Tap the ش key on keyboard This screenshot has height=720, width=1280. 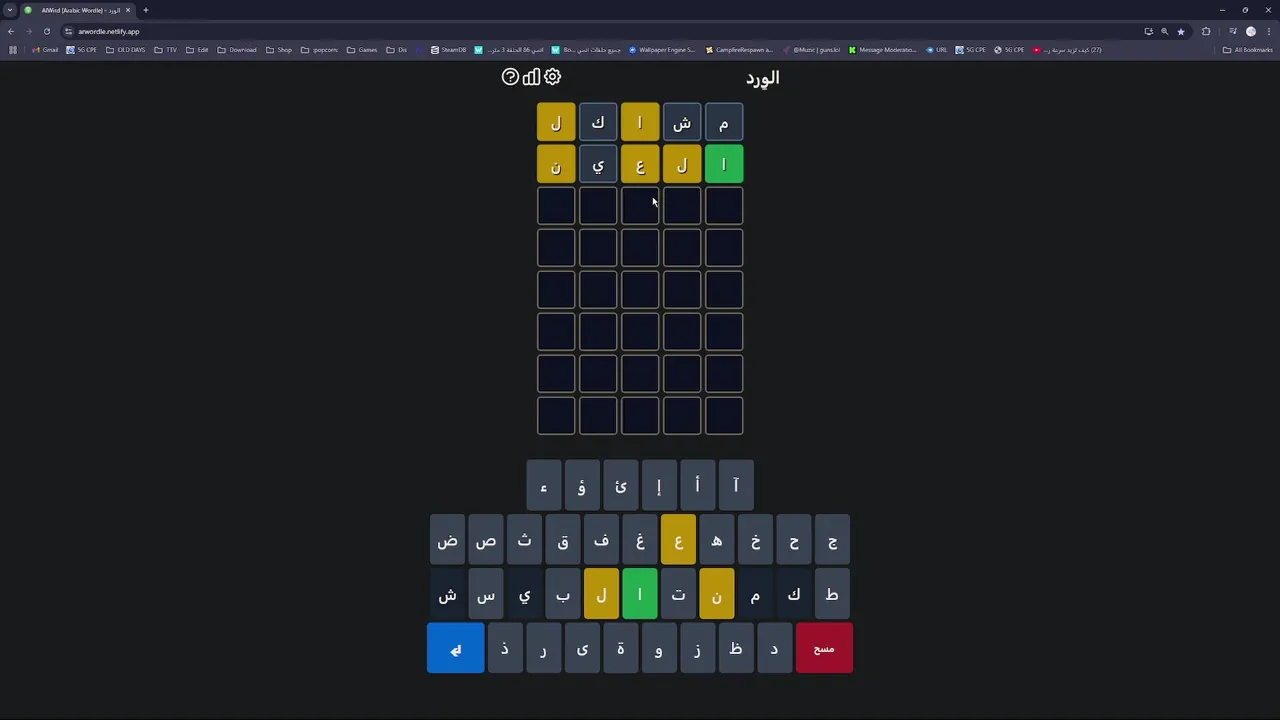click(447, 595)
